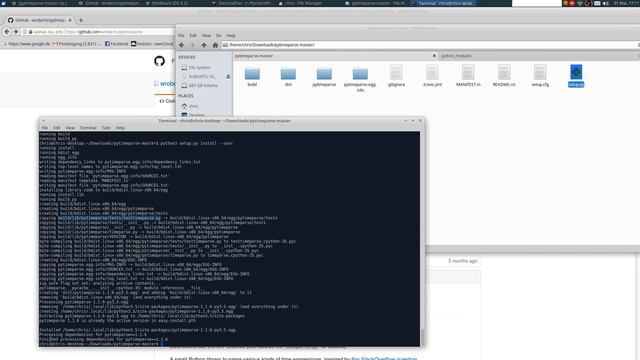Screen dimensions: 640x360
Task: Open Edit menu in Terminal window
Action: click(56, 128)
